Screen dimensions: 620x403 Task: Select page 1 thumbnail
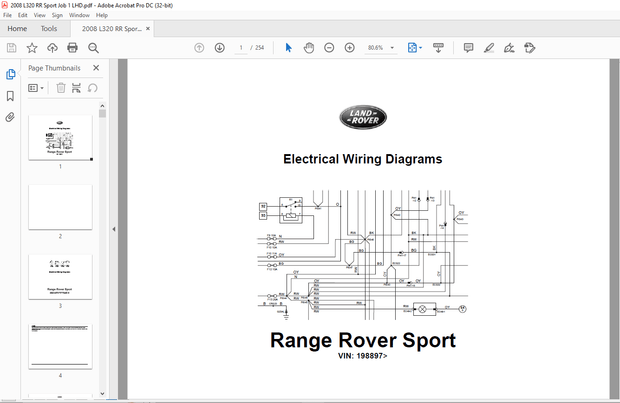60,138
